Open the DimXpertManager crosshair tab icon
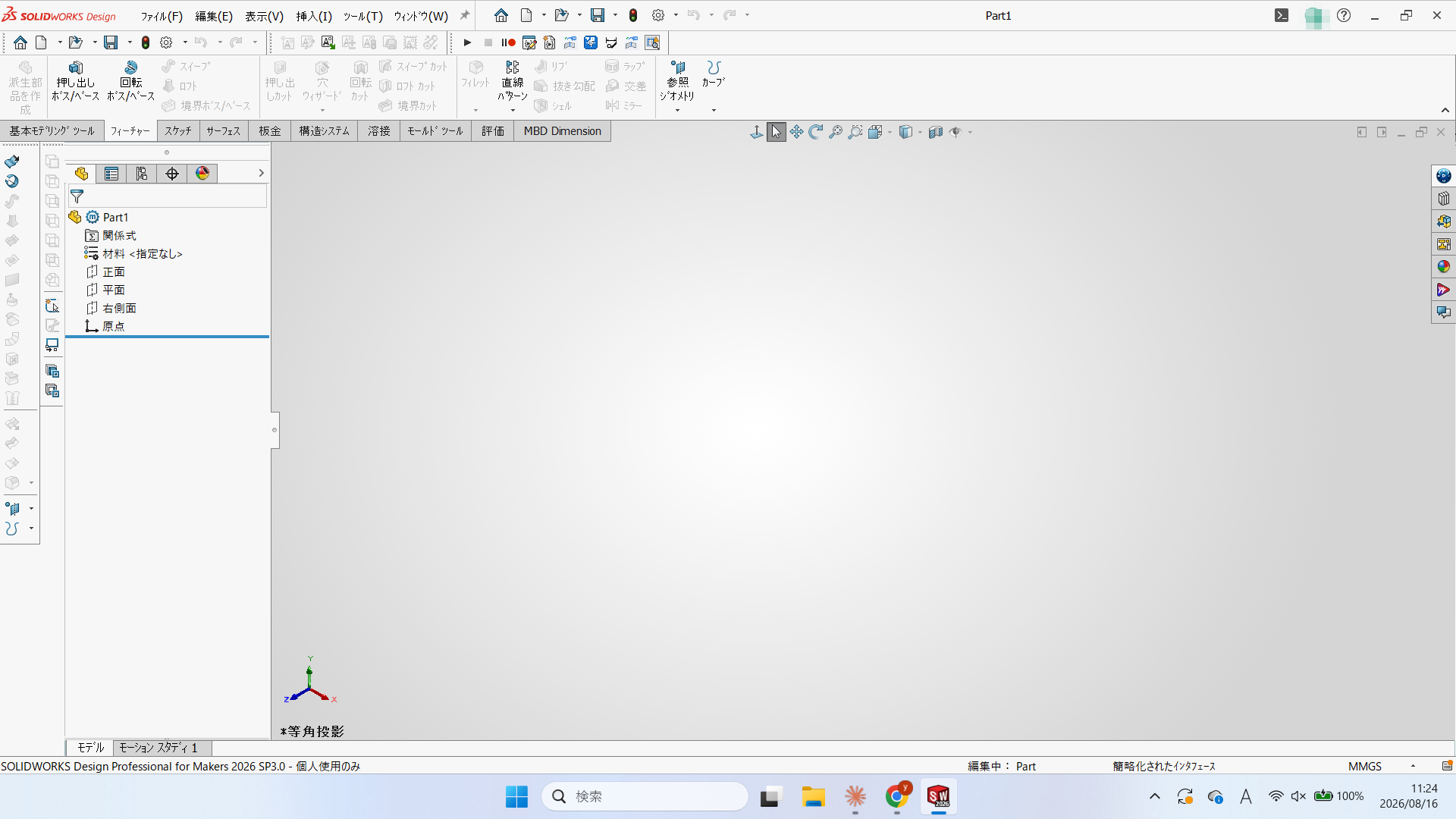The height and width of the screenshot is (819, 1456). (x=172, y=174)
